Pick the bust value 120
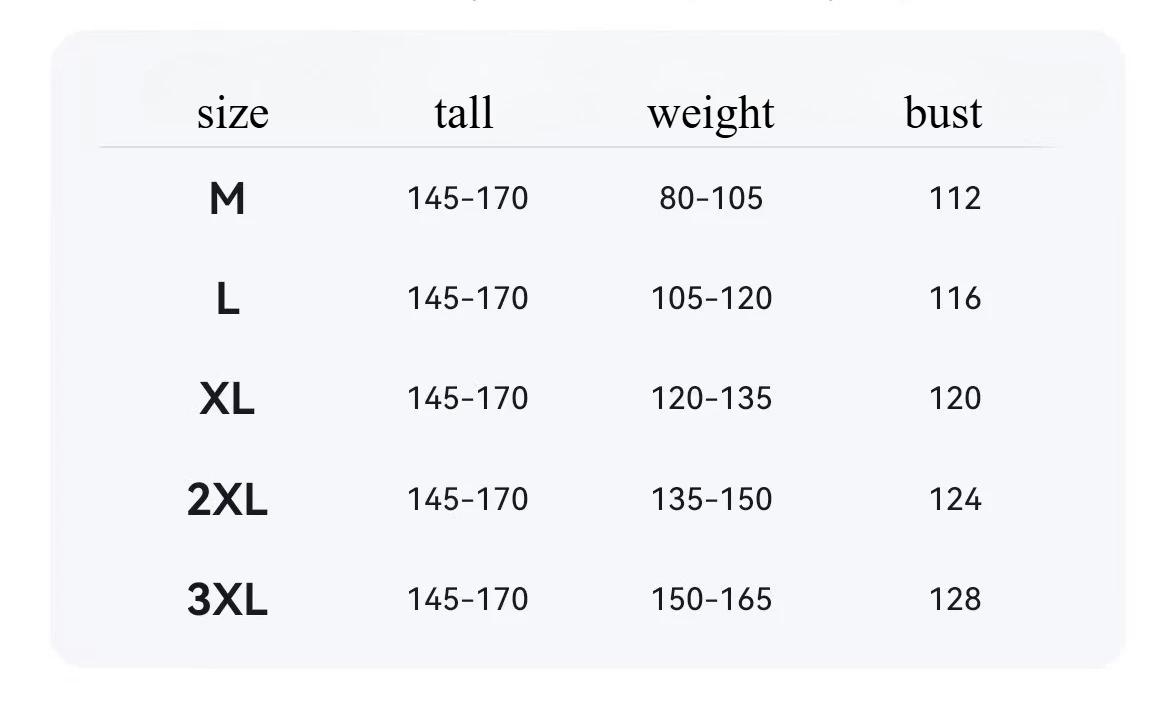The width and height of the screenshot is (1176, 723). coord(955,398)
